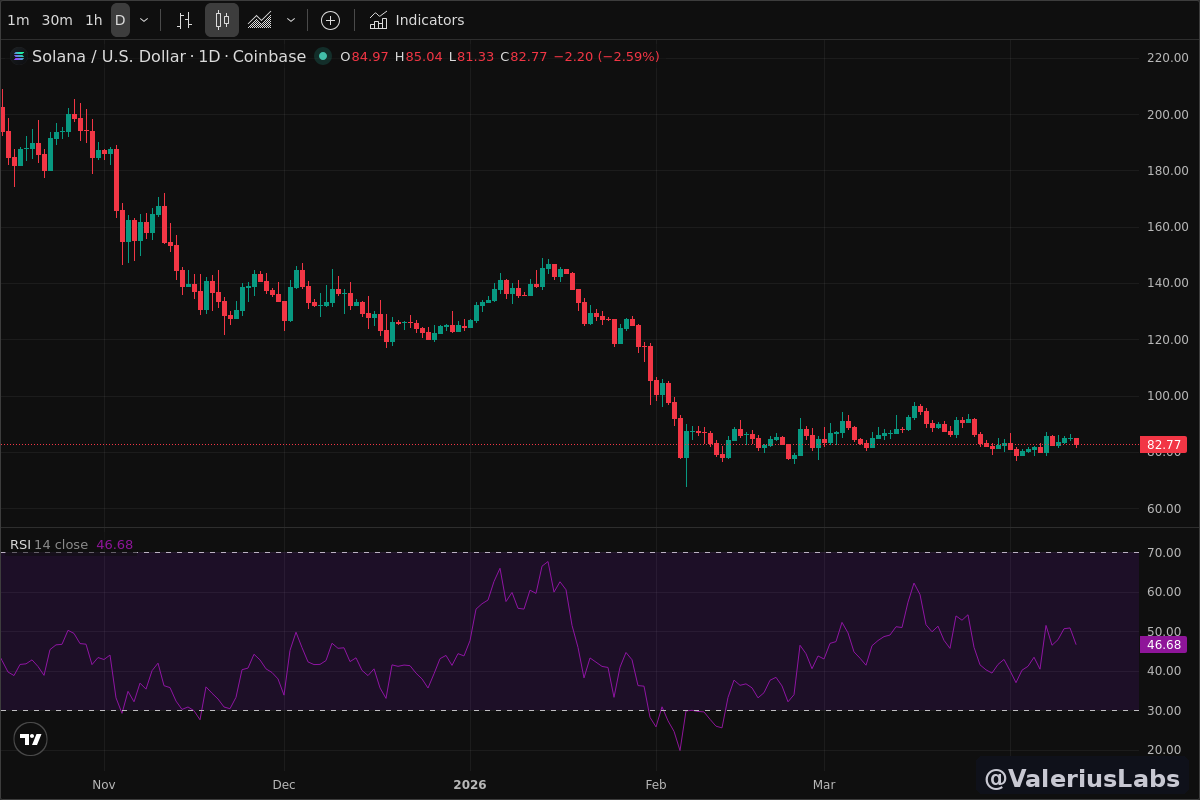Switch to the area chart style icon

(x=260, y=20)
